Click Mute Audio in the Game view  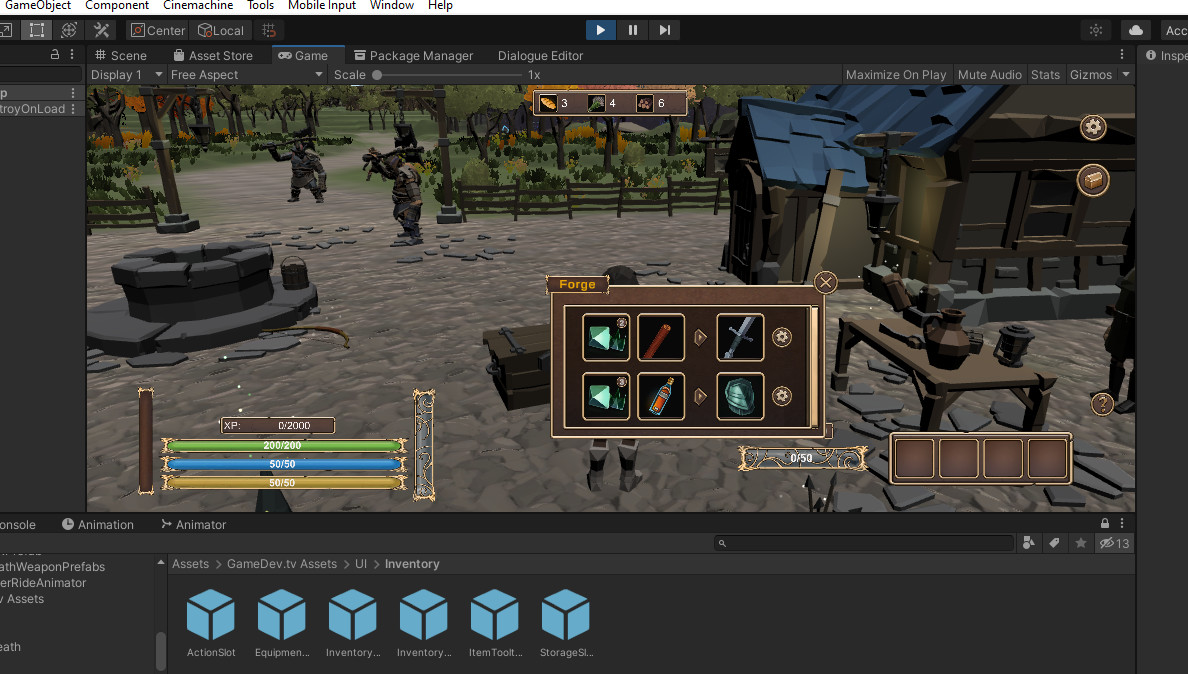(x=989, y=74)
